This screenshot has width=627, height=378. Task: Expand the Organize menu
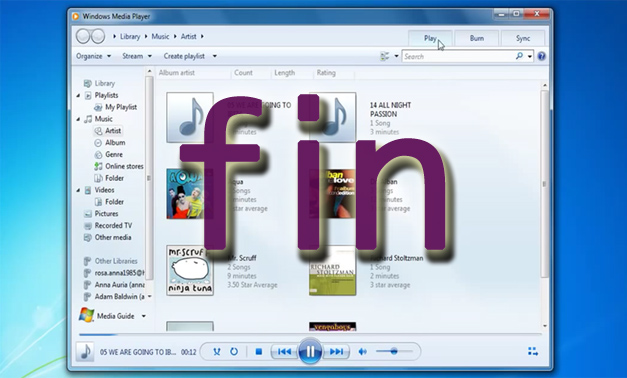[94, 56]
